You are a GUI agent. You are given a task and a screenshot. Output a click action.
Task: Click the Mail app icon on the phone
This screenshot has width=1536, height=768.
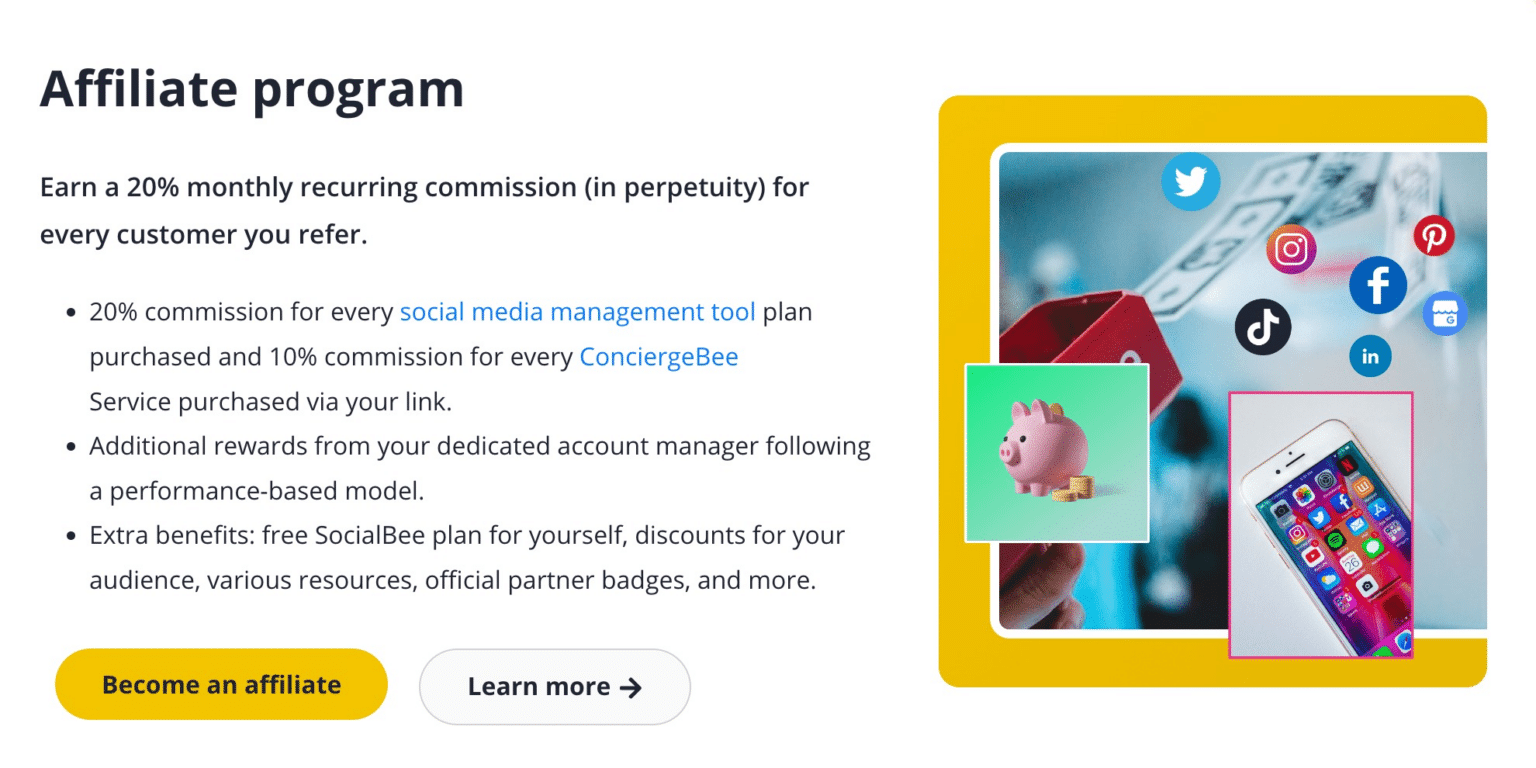pyautogui.click(x=1356, y=525)
